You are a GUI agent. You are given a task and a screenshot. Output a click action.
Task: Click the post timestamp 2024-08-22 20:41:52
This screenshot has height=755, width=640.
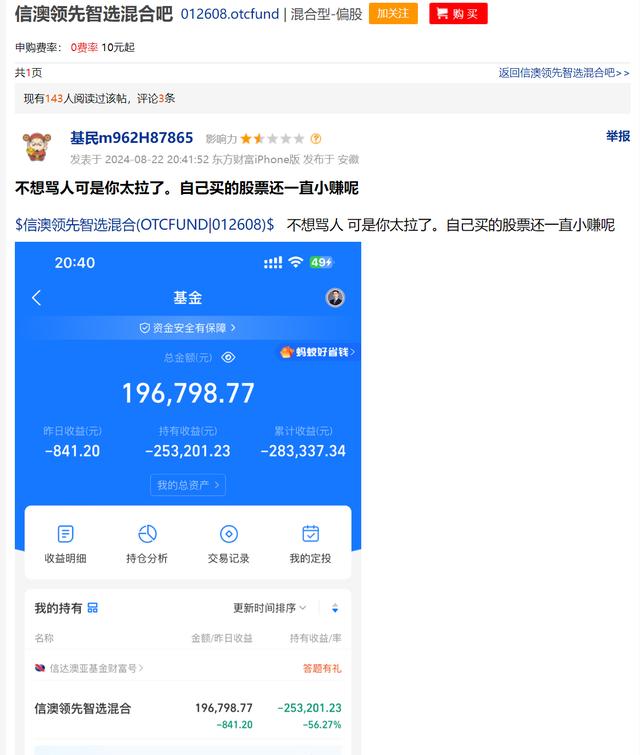click(x=157, y=159)
